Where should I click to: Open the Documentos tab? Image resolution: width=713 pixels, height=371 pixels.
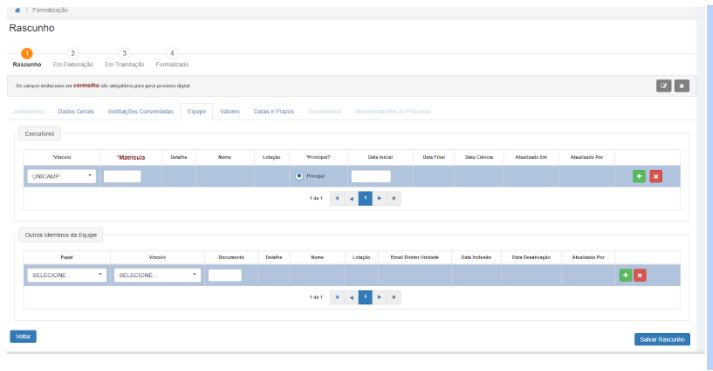click(x=324, y=111)
